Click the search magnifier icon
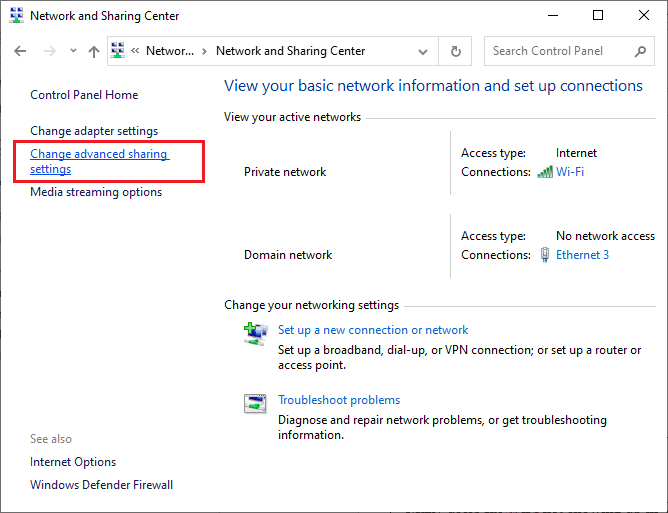 [640, 52]
